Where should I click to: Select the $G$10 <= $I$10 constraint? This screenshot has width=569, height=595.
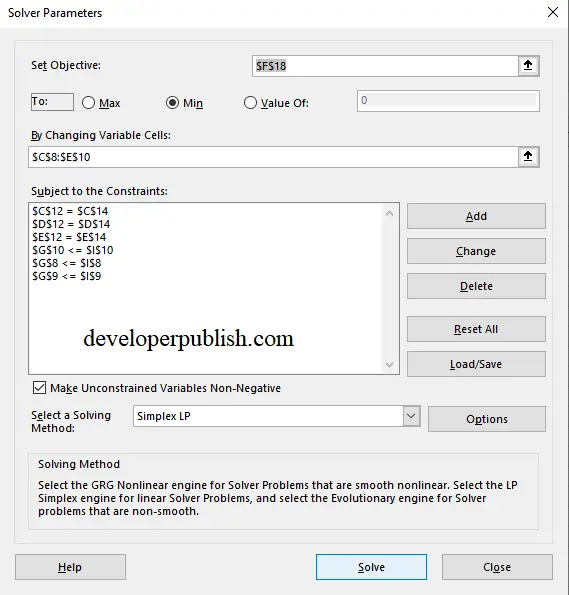coord(73,250)
